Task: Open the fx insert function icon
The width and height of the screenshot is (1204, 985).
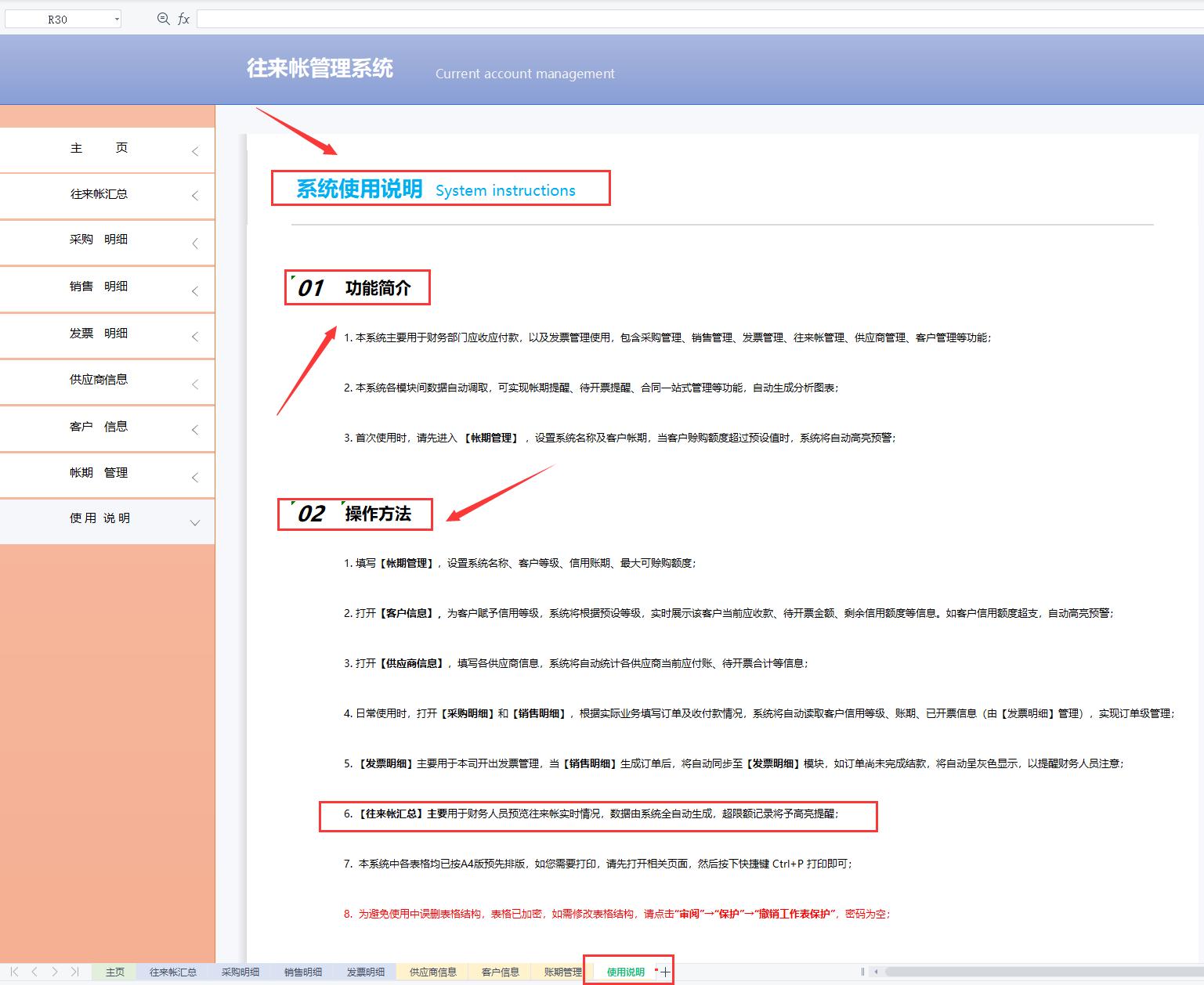Action: pos(183,18)
